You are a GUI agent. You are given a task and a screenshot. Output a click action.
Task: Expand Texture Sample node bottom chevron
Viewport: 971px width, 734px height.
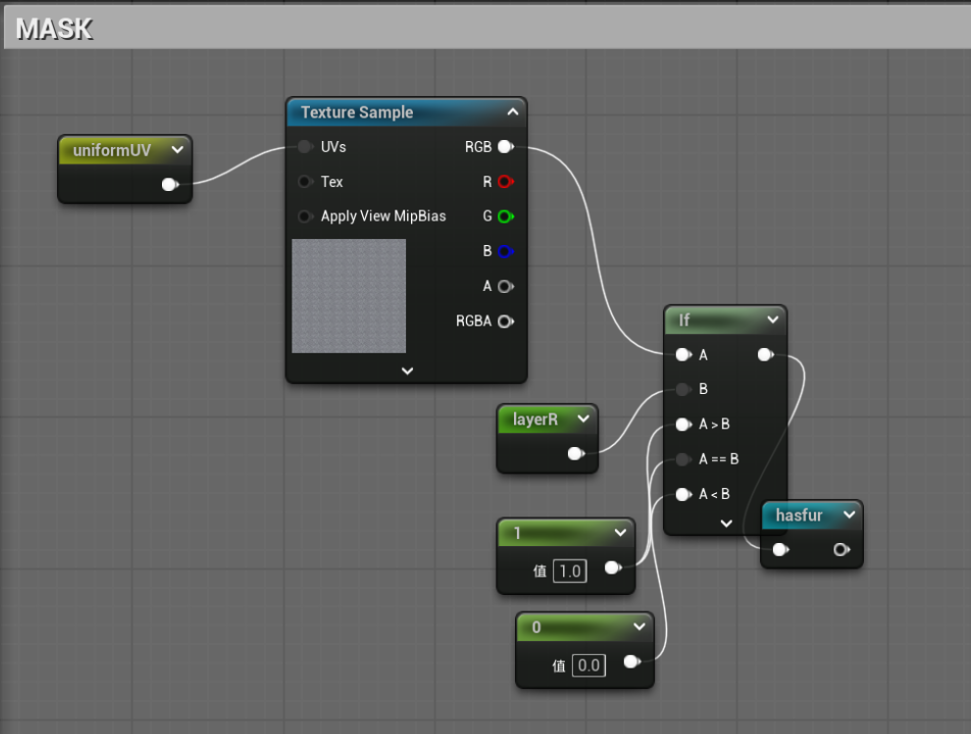[407, 371]
